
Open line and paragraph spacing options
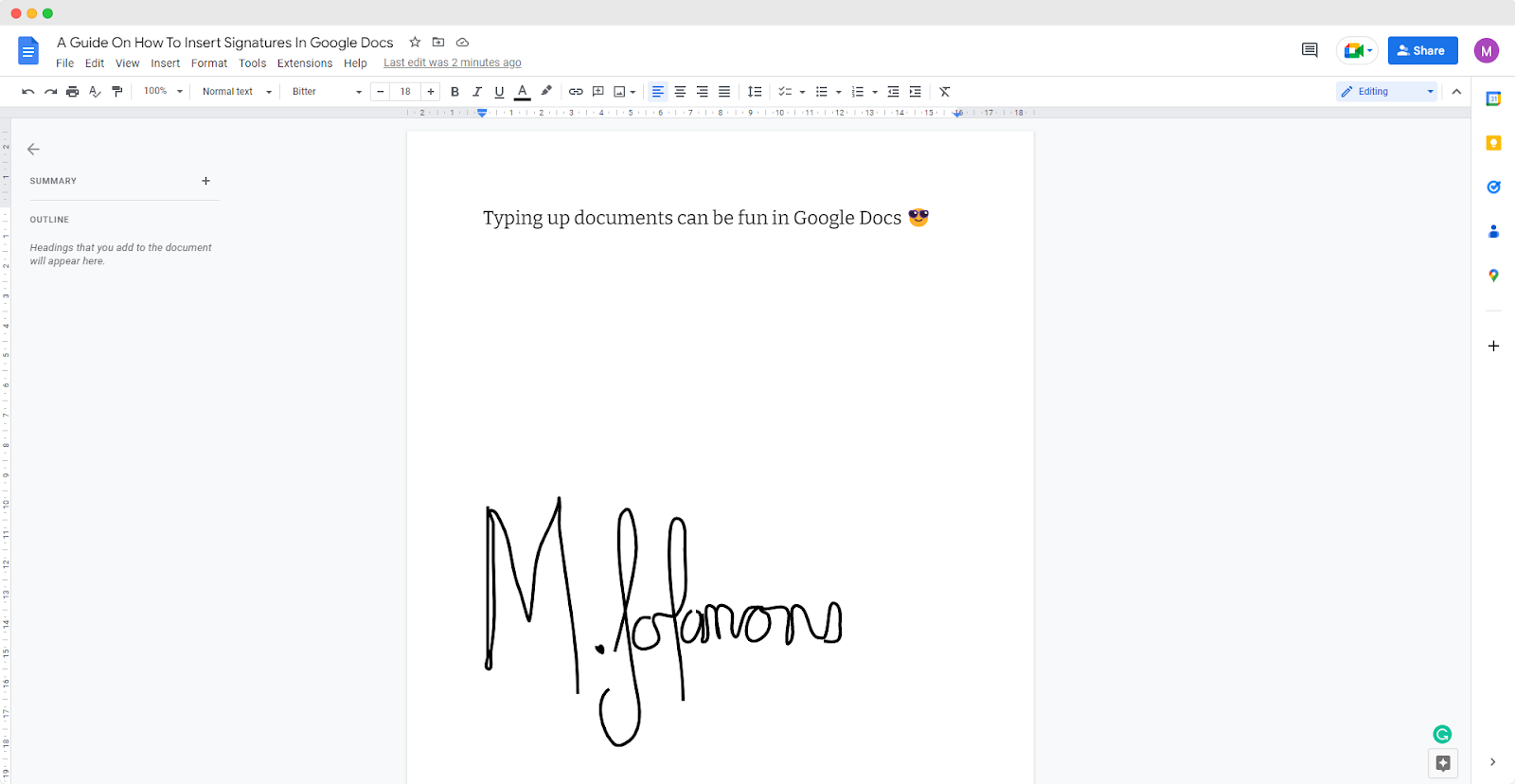(x=755, y=92)
